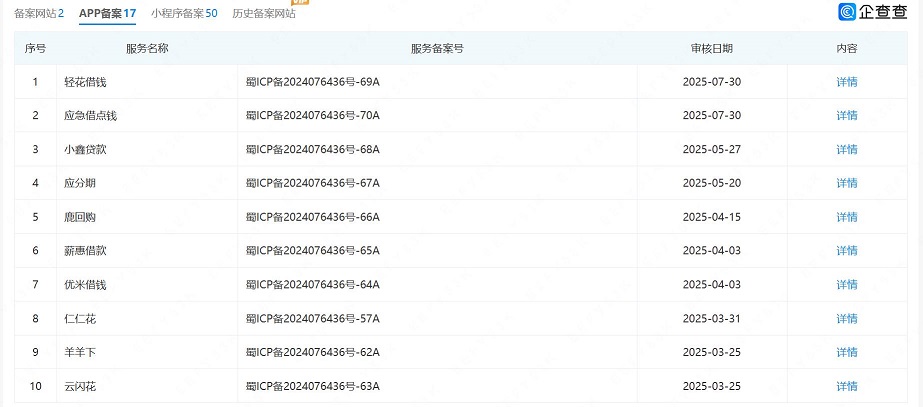
Task: Click record number ending 67A
Action: tap(313, 183)
